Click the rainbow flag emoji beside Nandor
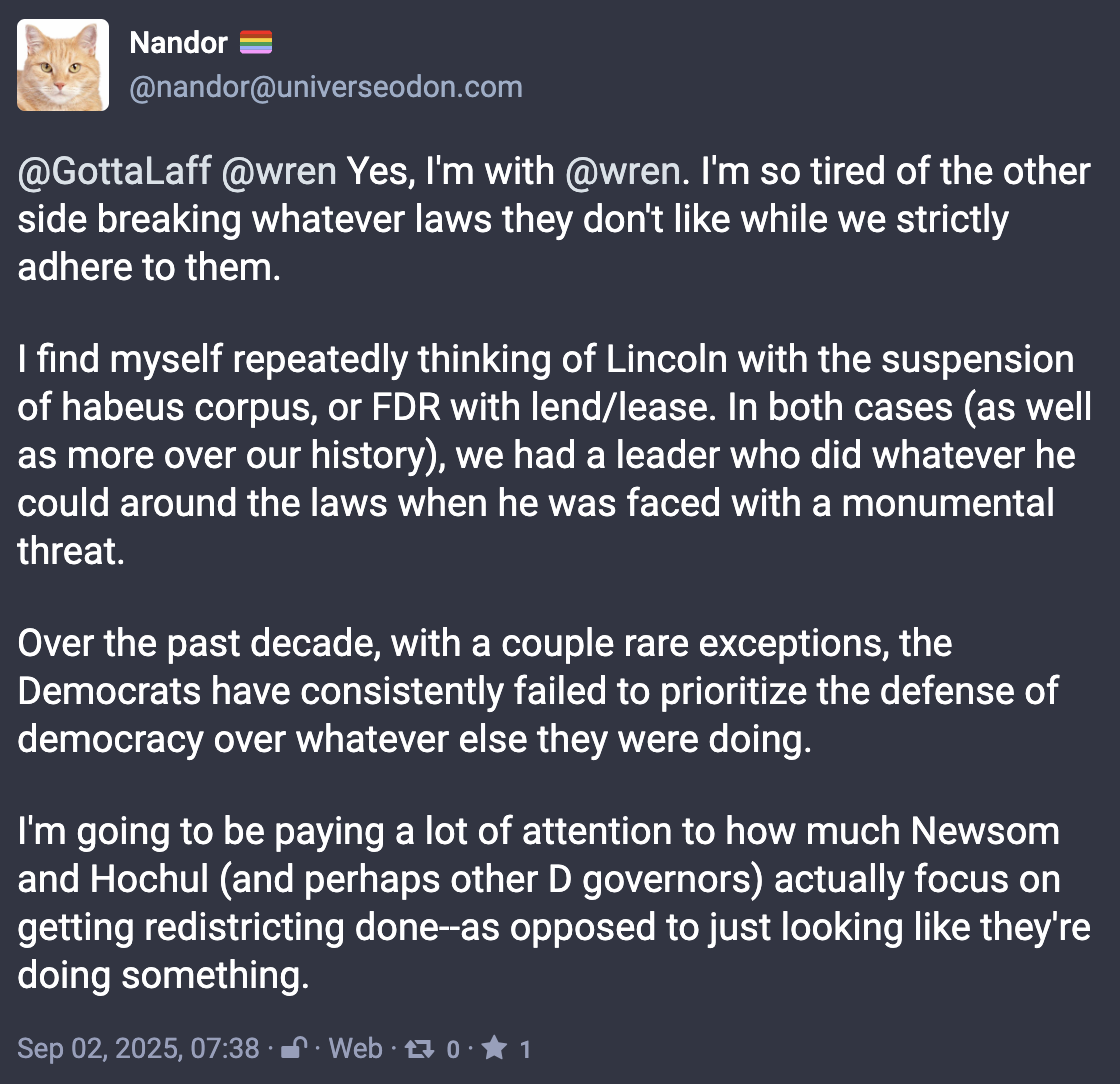This screenshot has width=1120, height=1084. coord(256,43)
